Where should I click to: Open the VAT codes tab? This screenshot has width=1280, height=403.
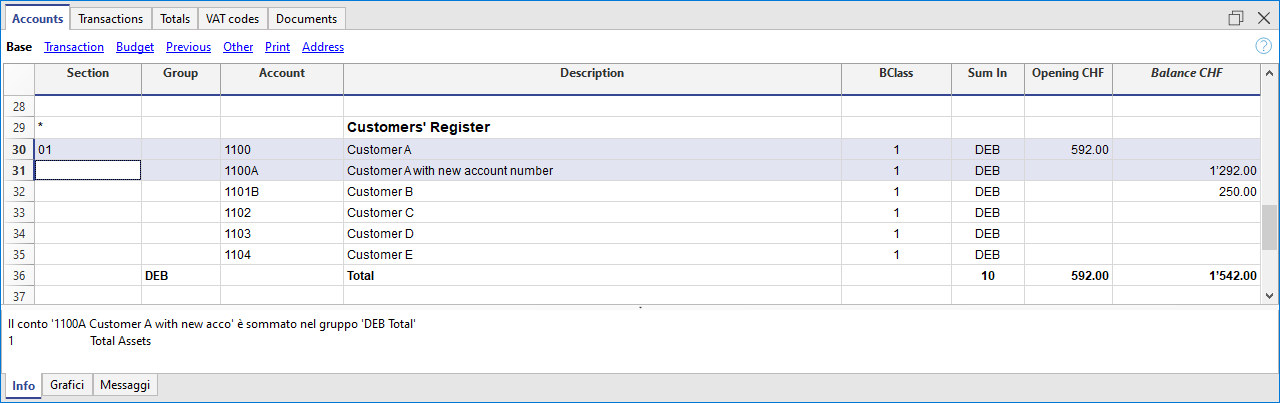click(x=232, y=19)
